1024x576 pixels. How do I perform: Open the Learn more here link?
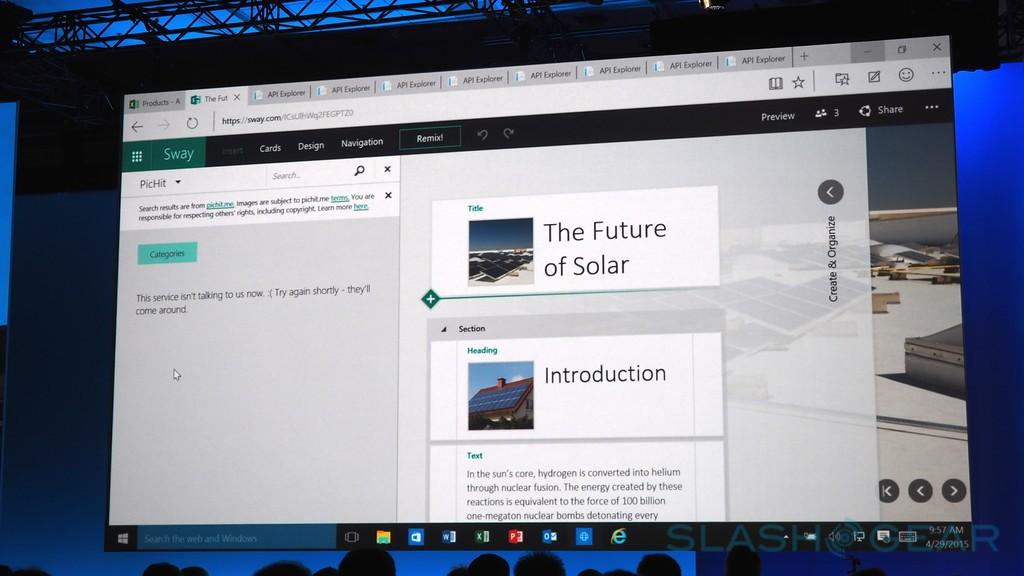[x=360, y=206]
